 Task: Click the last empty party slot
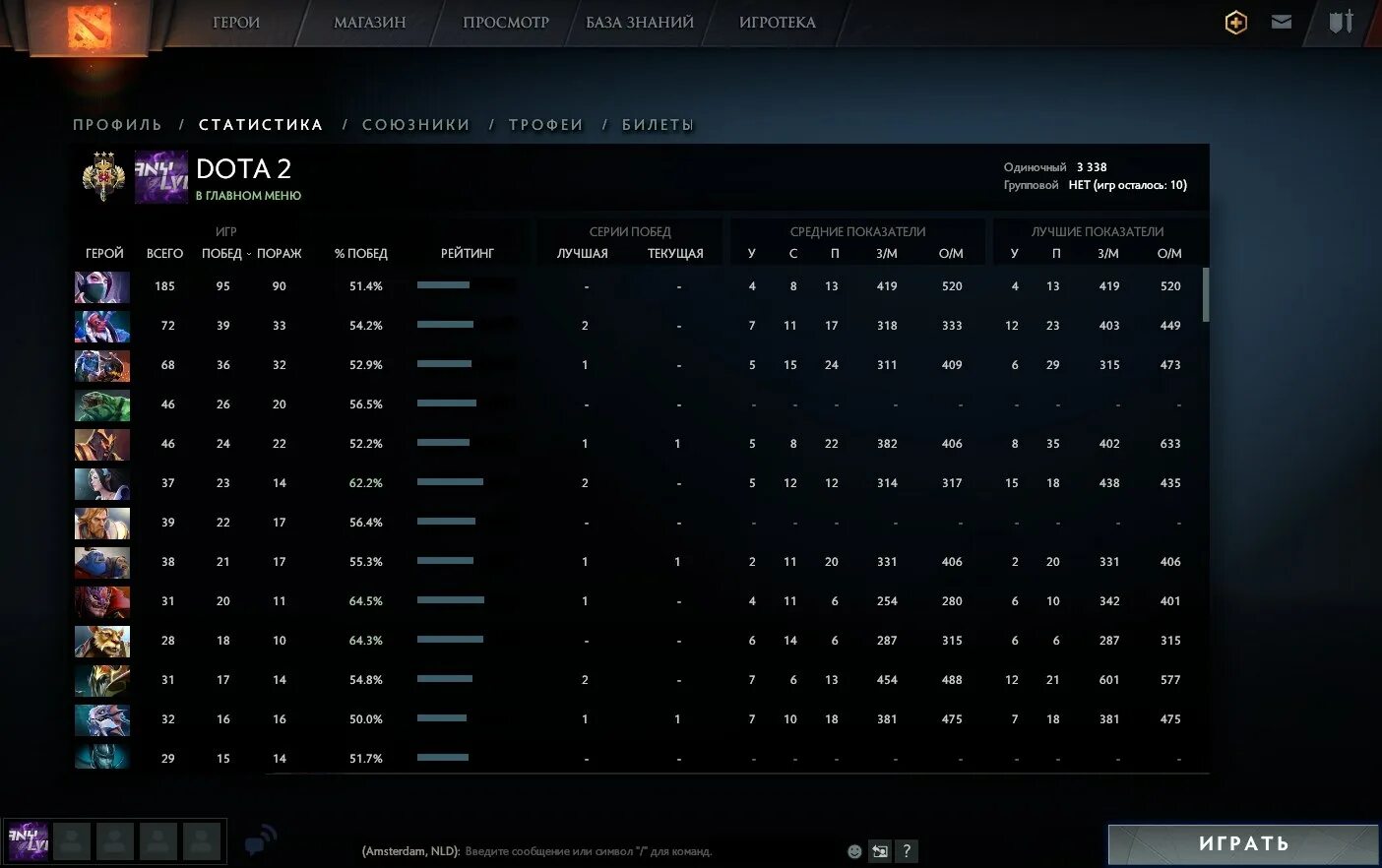coord(202,841)
